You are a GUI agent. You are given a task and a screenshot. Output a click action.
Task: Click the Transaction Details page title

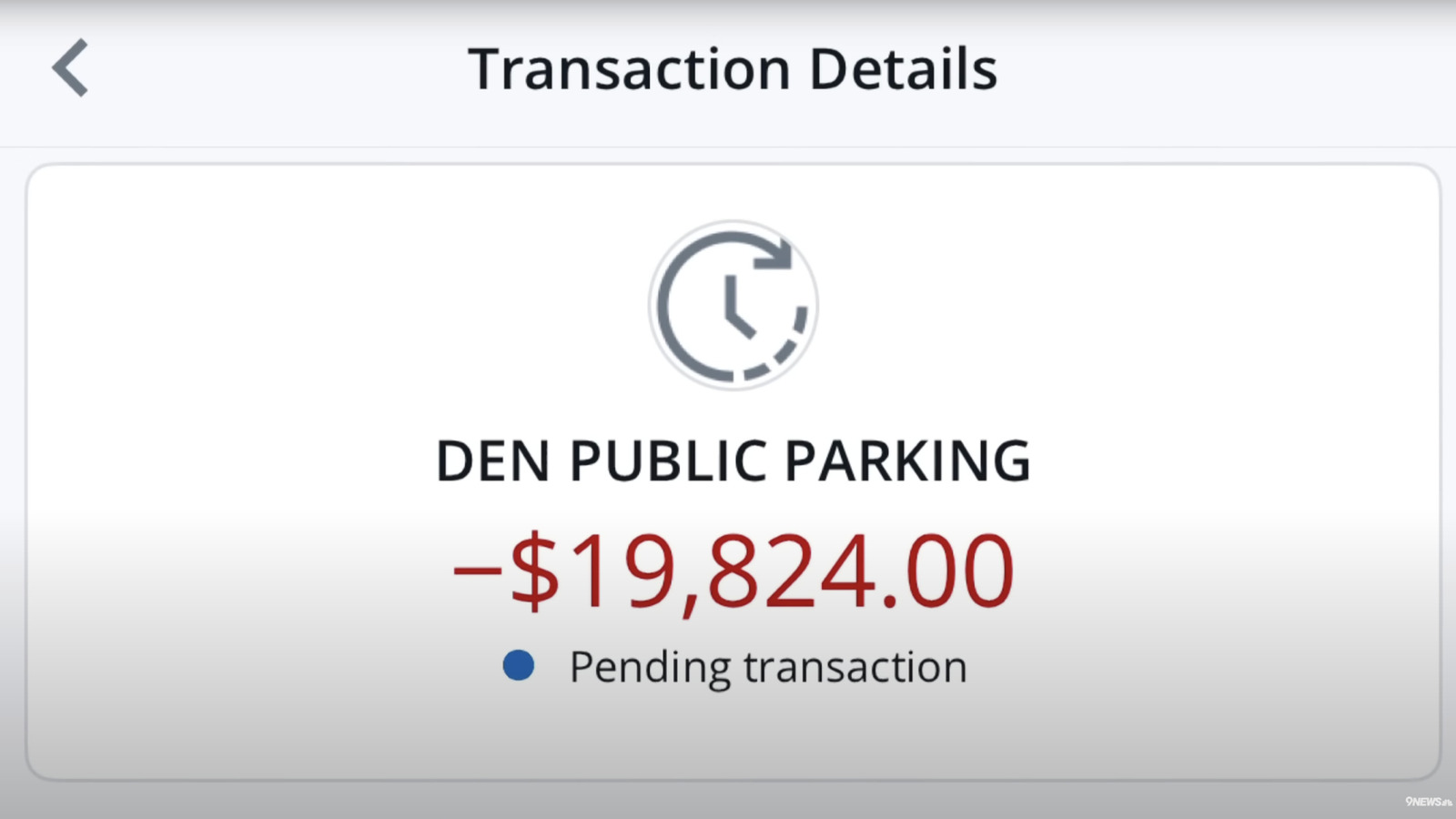(x=733, y=69)
